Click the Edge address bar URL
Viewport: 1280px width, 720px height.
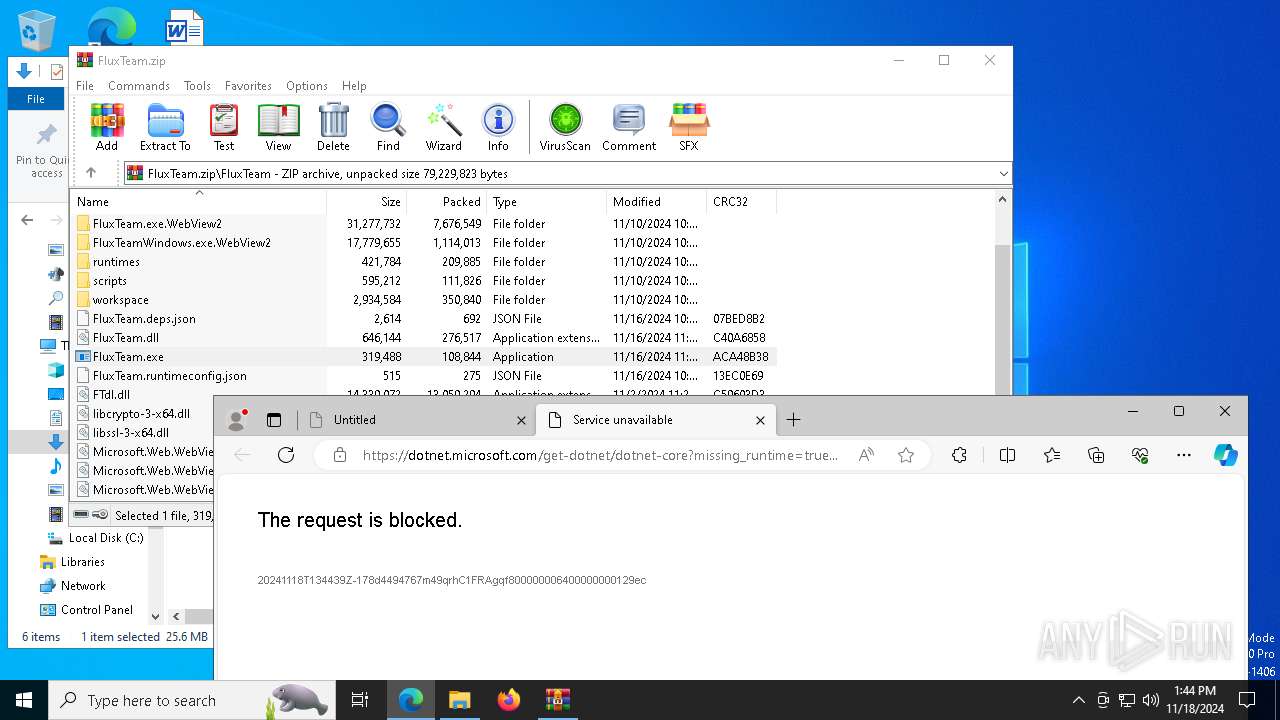click(x=600, y=455)
